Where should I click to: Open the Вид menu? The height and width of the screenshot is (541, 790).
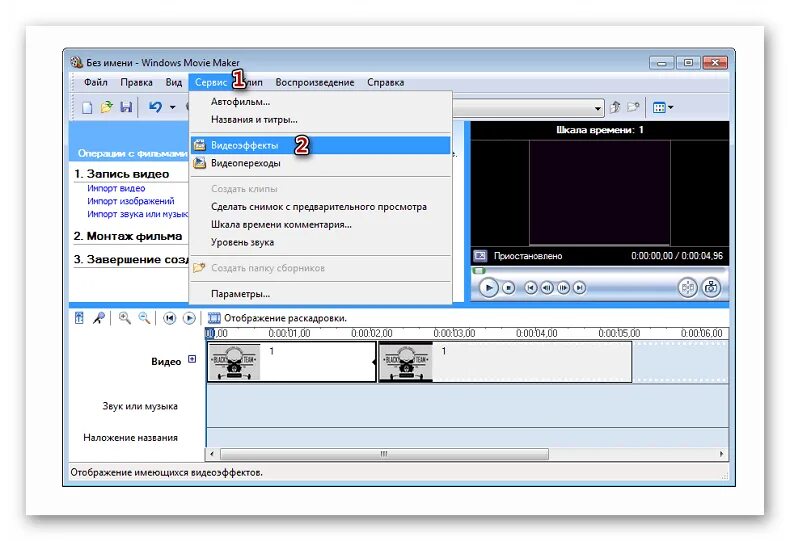(174, 82)
